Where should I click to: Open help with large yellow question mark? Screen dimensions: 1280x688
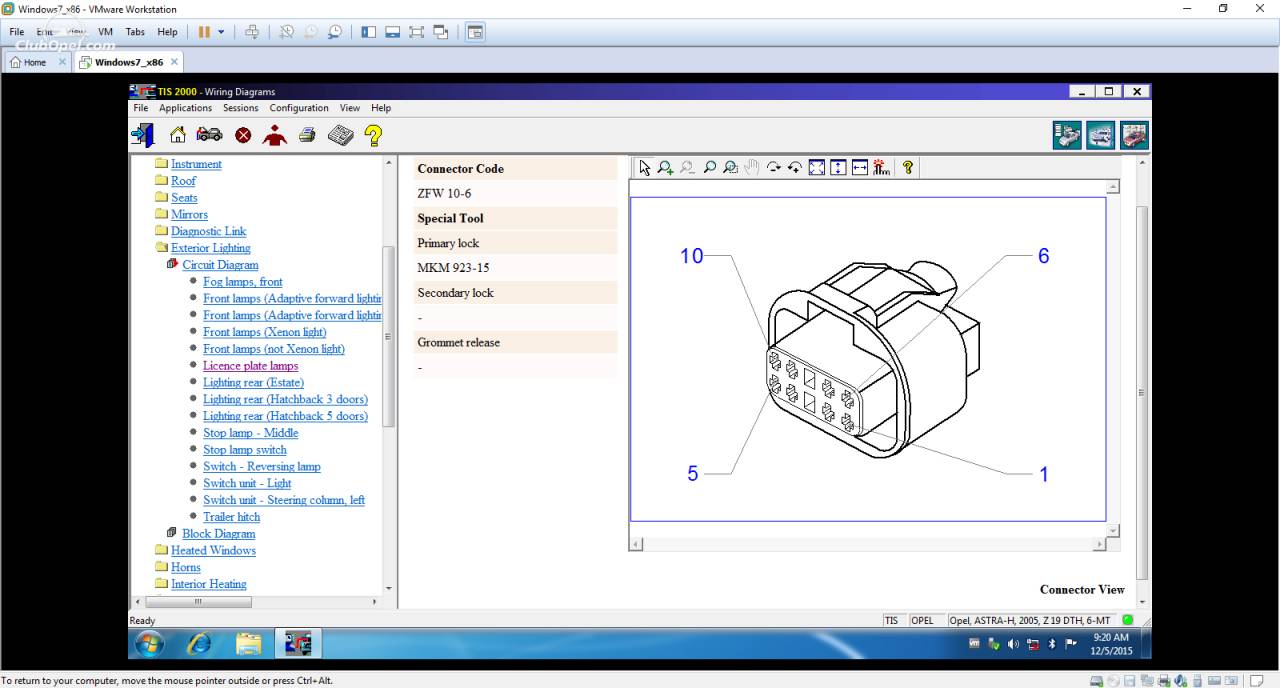pyautogui.click(x=372, y=135)
